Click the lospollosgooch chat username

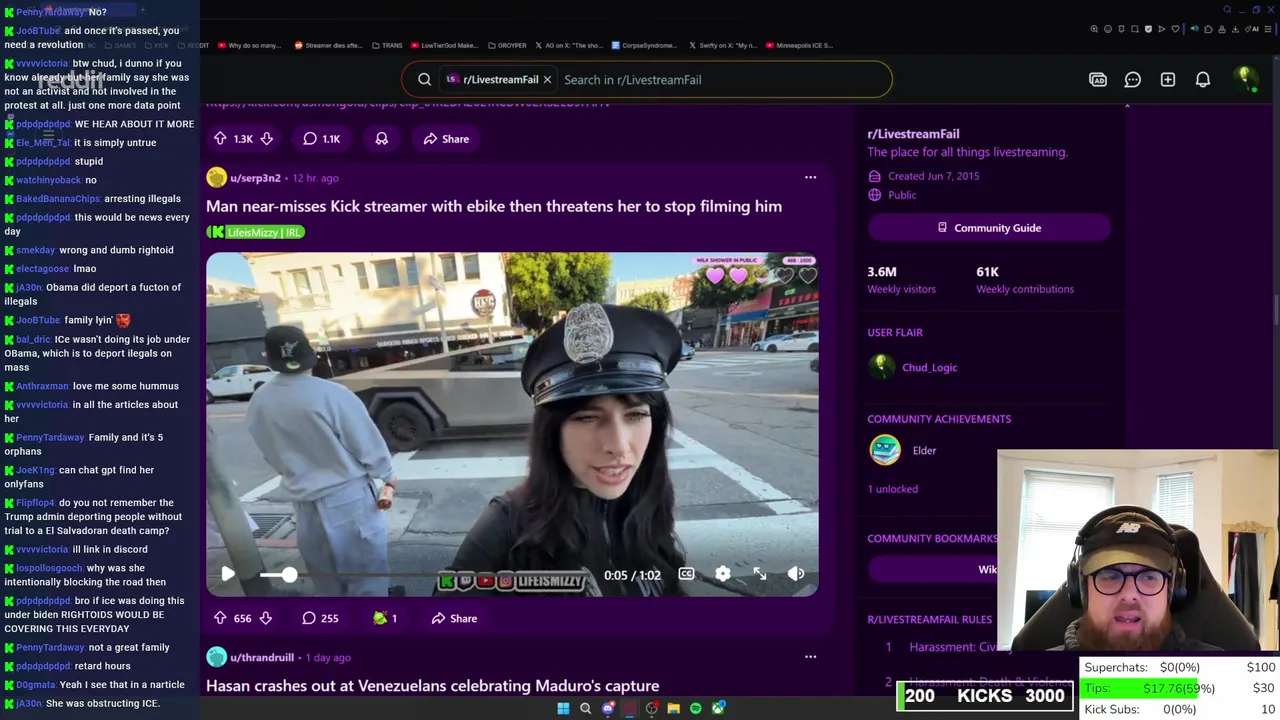49,568
